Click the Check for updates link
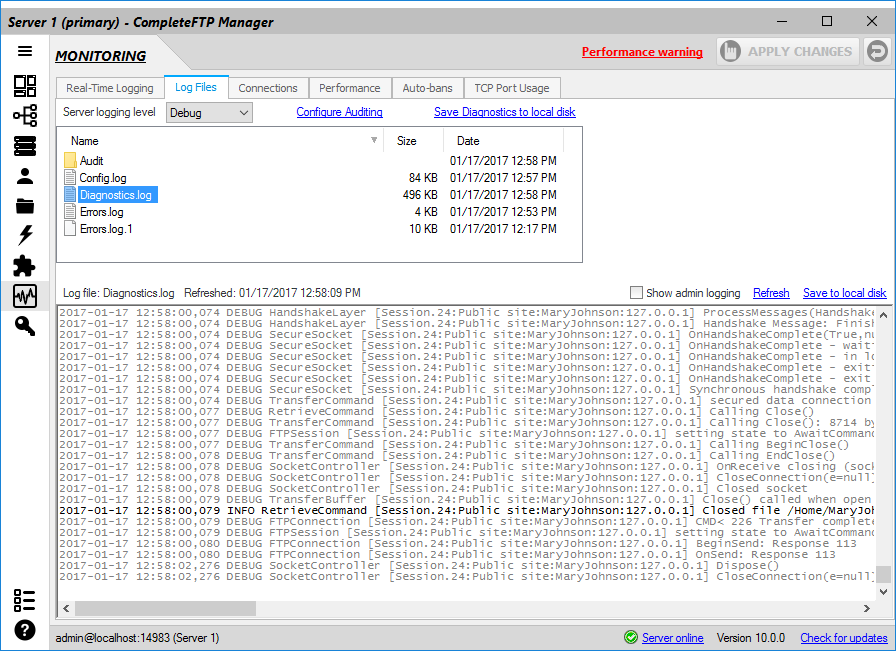 [x=844, y=638]
